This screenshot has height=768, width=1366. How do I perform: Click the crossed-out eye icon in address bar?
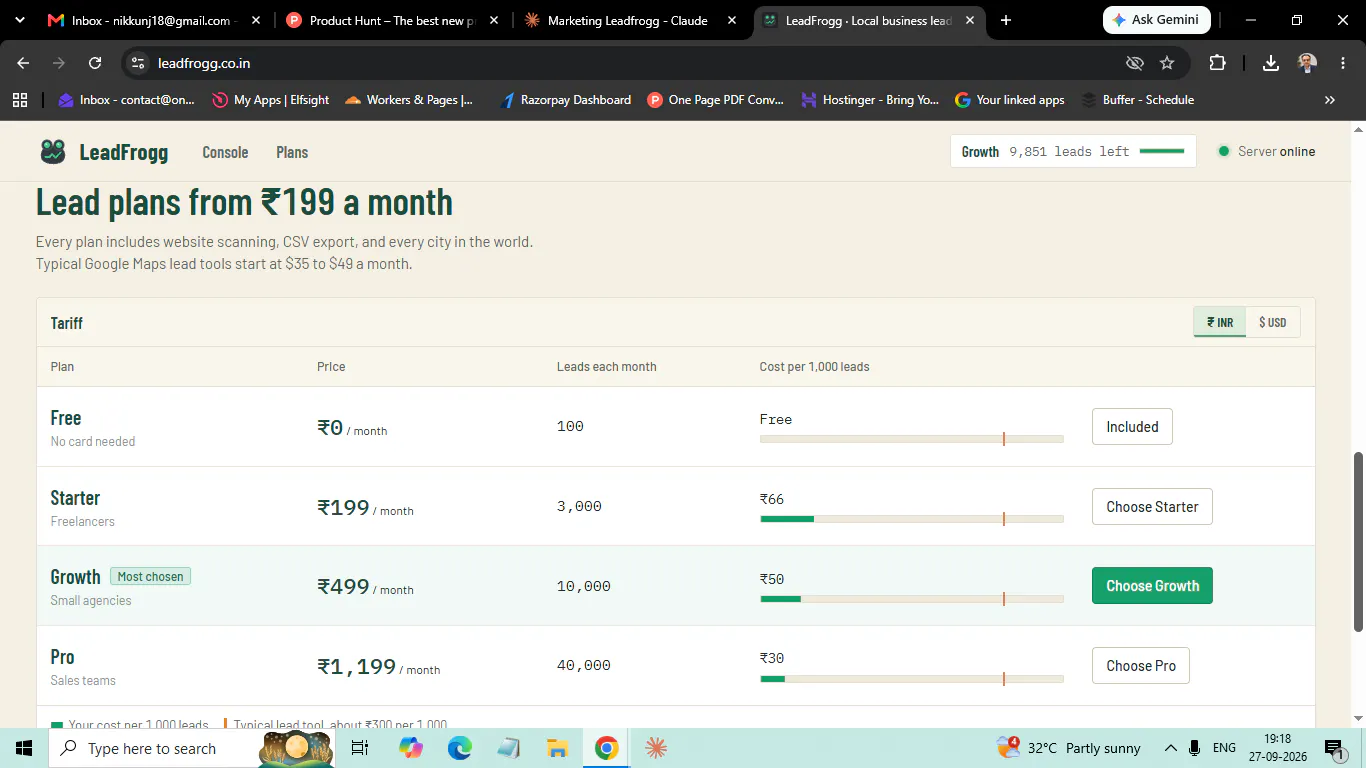pyautogui.click(x=1134, y=63)
